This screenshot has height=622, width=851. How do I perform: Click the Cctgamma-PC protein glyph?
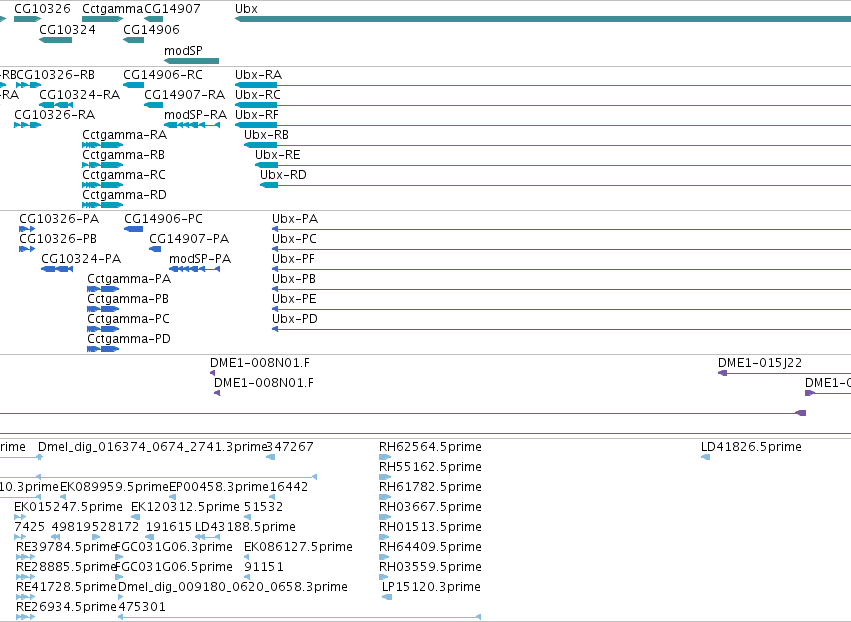(103, 329)
